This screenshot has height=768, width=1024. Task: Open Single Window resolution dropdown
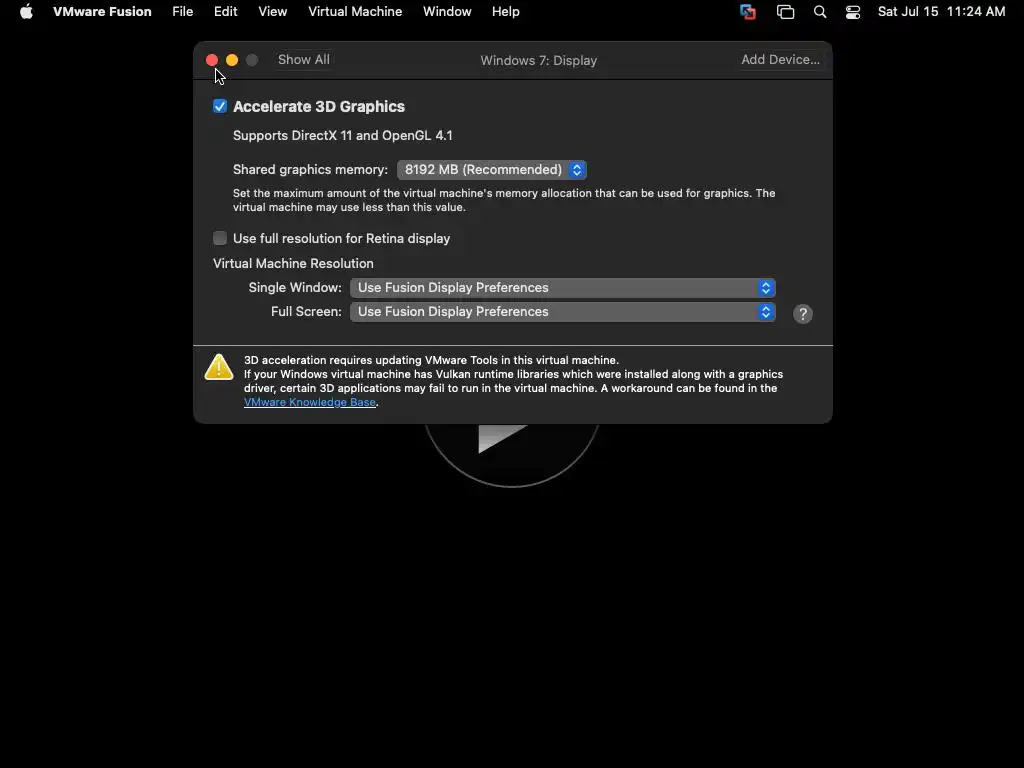[563, 288]
